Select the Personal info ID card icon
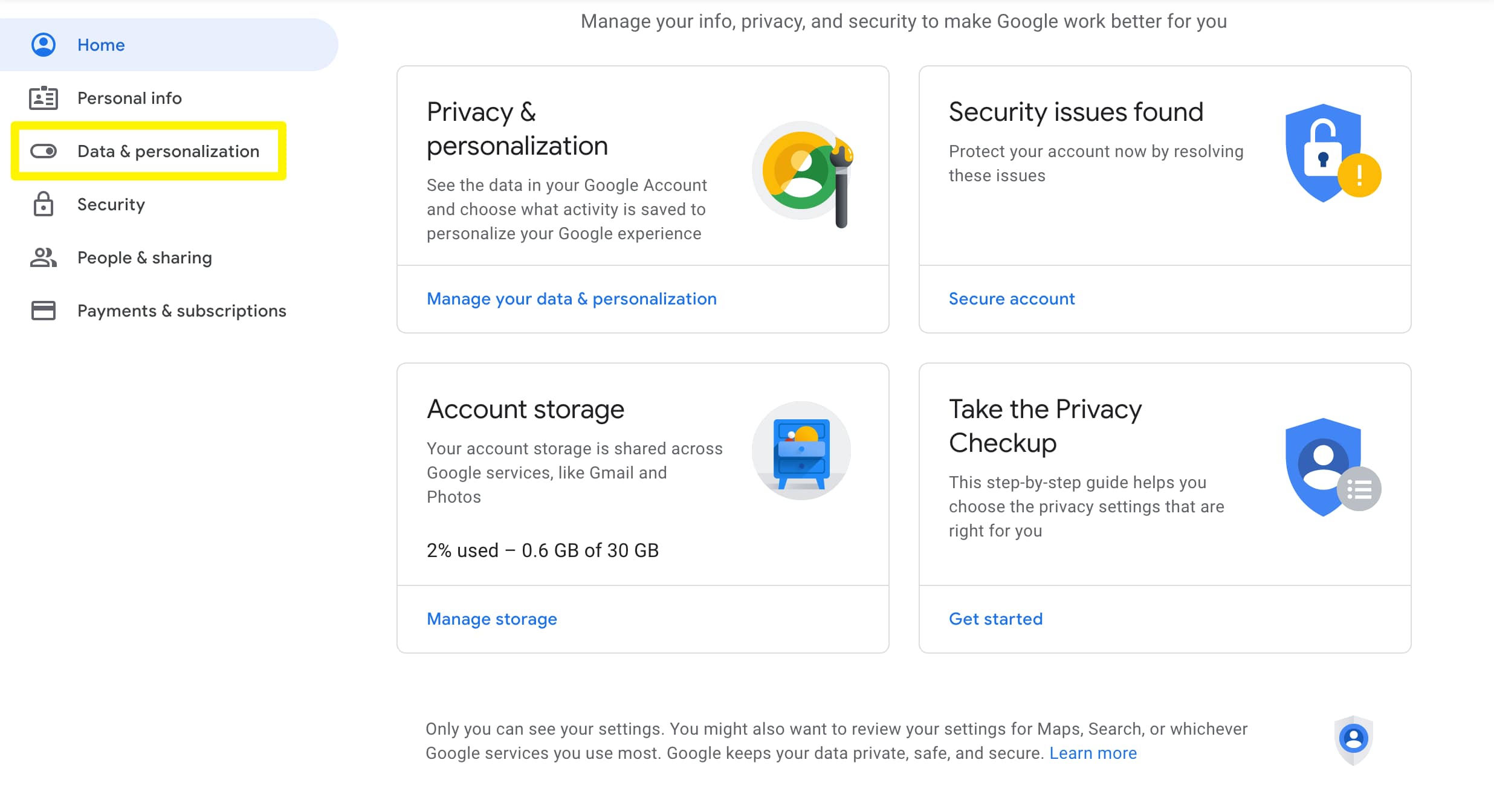 click(x=43, y=97)
